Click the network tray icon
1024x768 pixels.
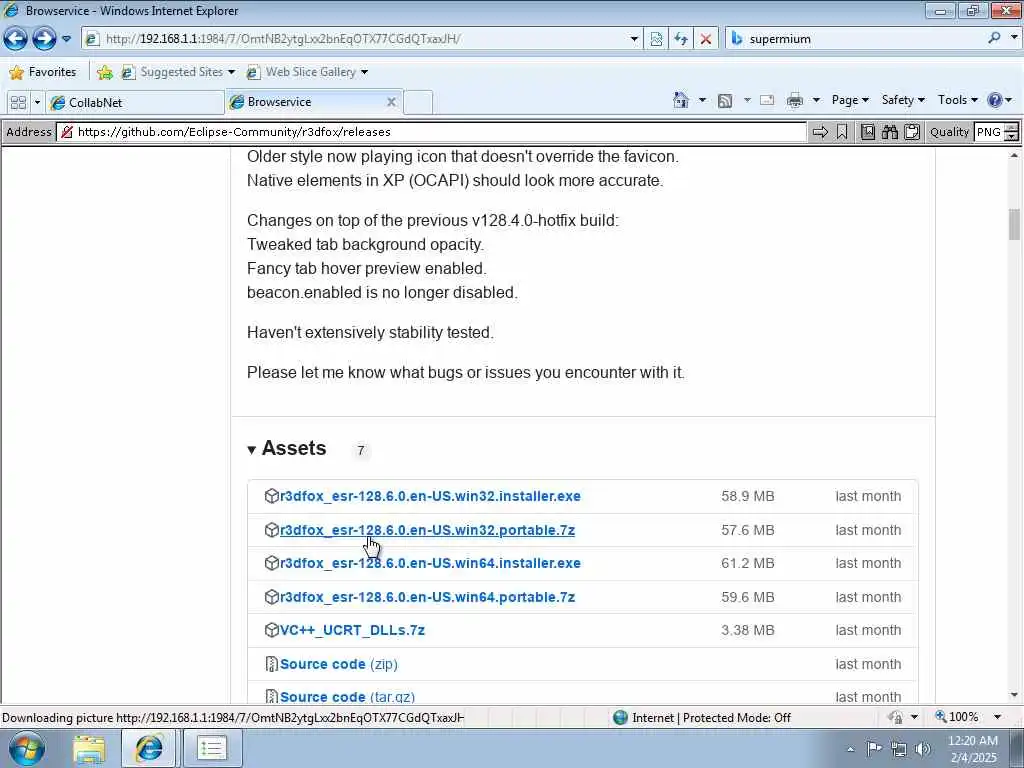(899, 749)
